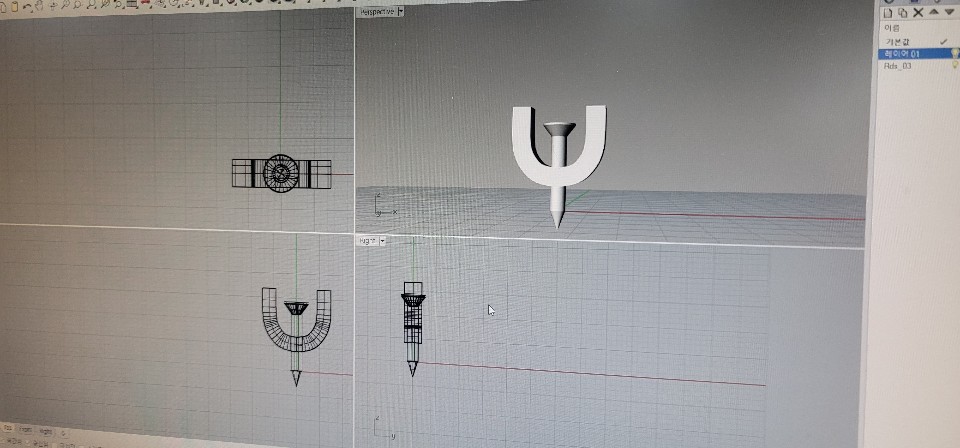
Task: Select the wireframe nail in Right view
Action: pos(413,328)
